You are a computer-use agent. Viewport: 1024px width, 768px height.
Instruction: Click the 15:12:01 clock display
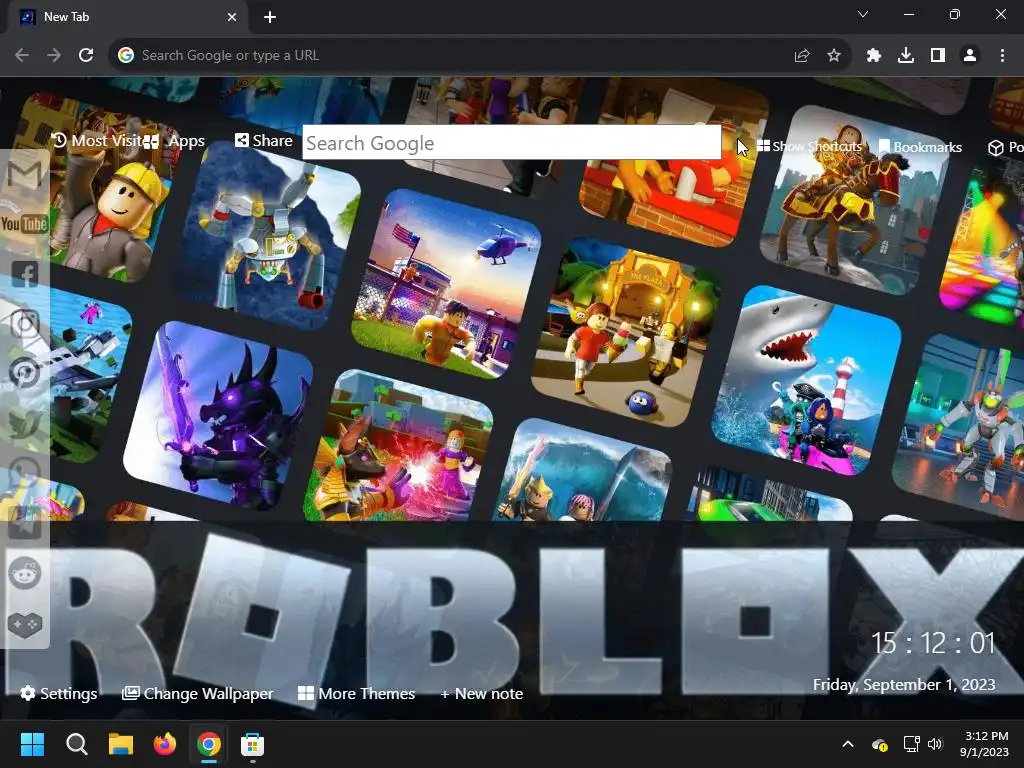coord(933,643)
